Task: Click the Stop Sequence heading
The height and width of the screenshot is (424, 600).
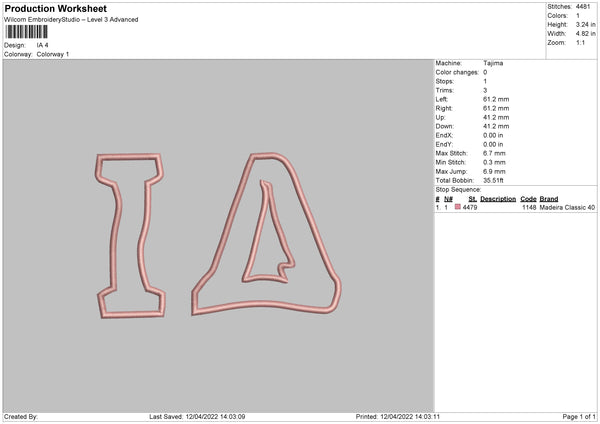Action: coord(458,189)
